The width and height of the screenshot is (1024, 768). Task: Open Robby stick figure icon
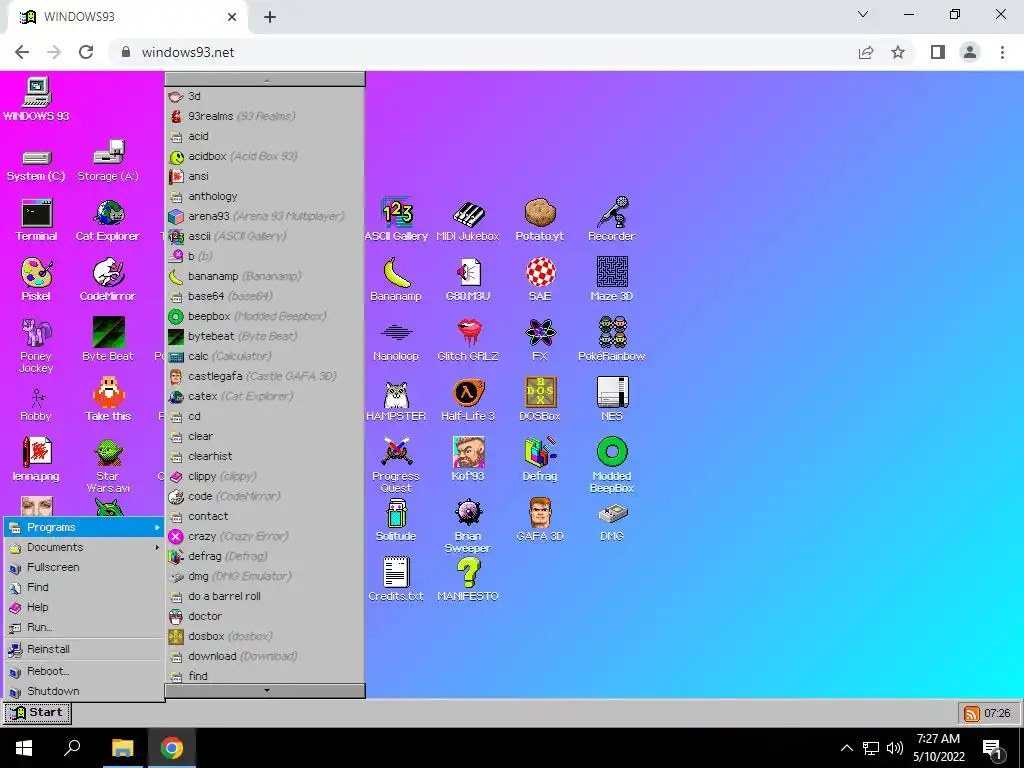(37, 405)
